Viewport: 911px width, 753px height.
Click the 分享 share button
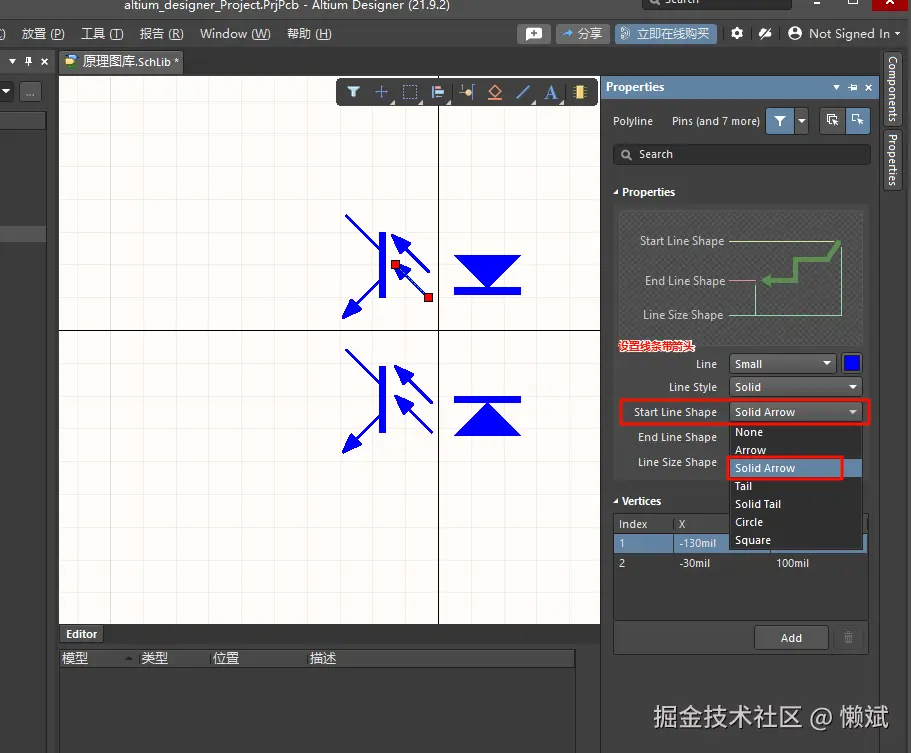click(x=582, y=34)
